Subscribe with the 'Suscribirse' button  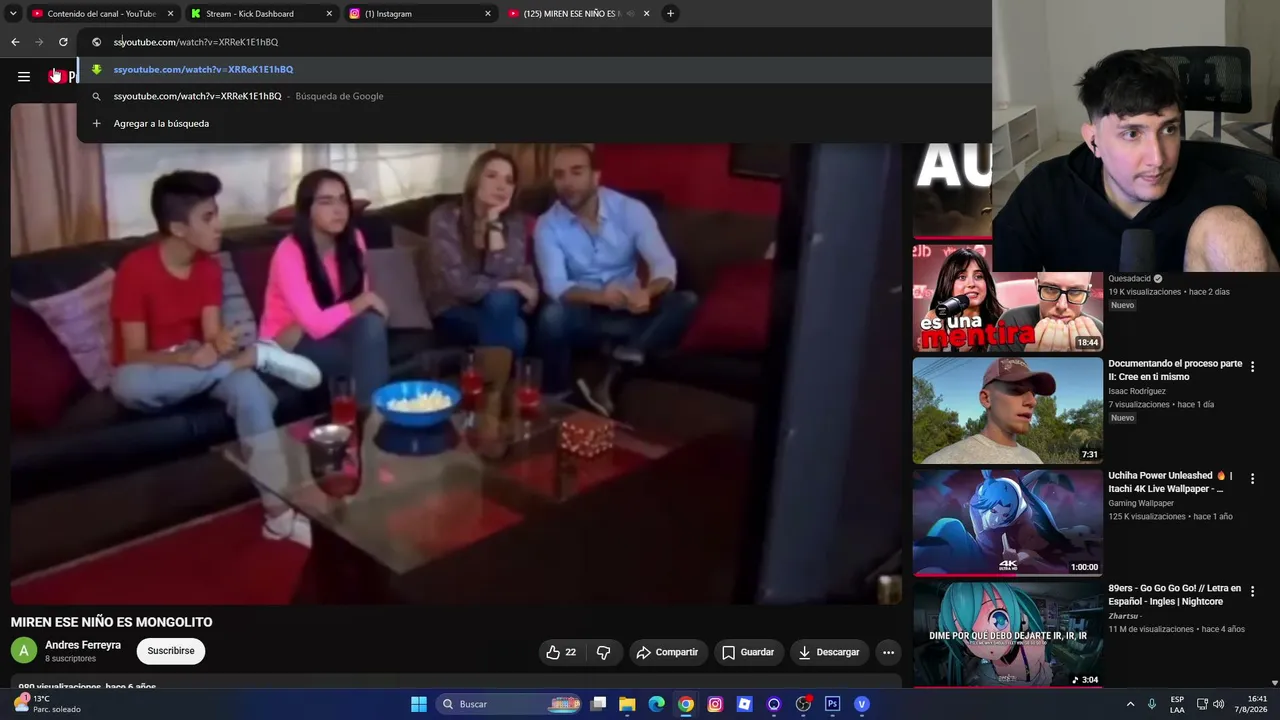coord(171,651)
